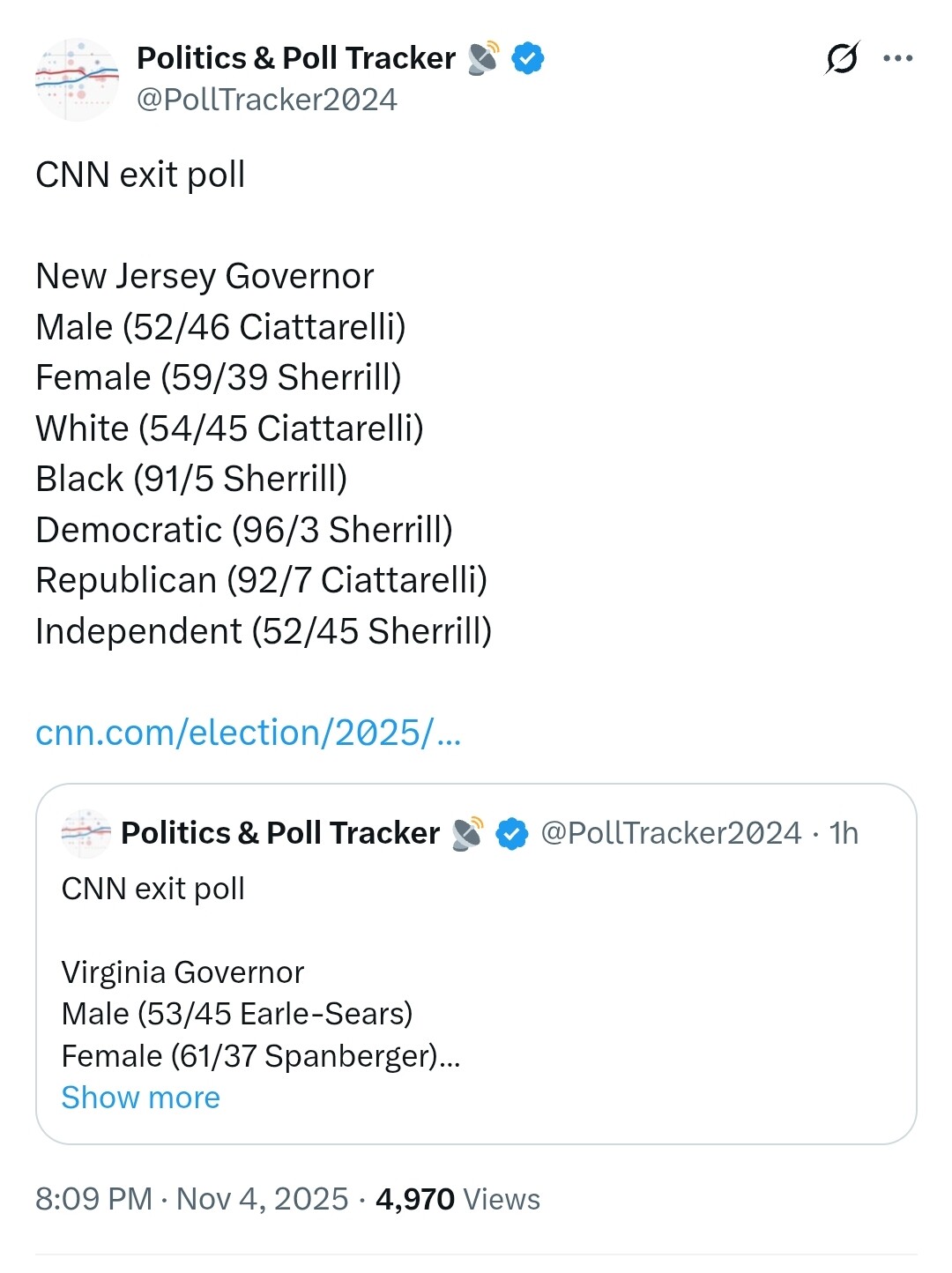Click the small avatar in the quoted post
This screenshot has height=1273, width=952.
[86, 833]
